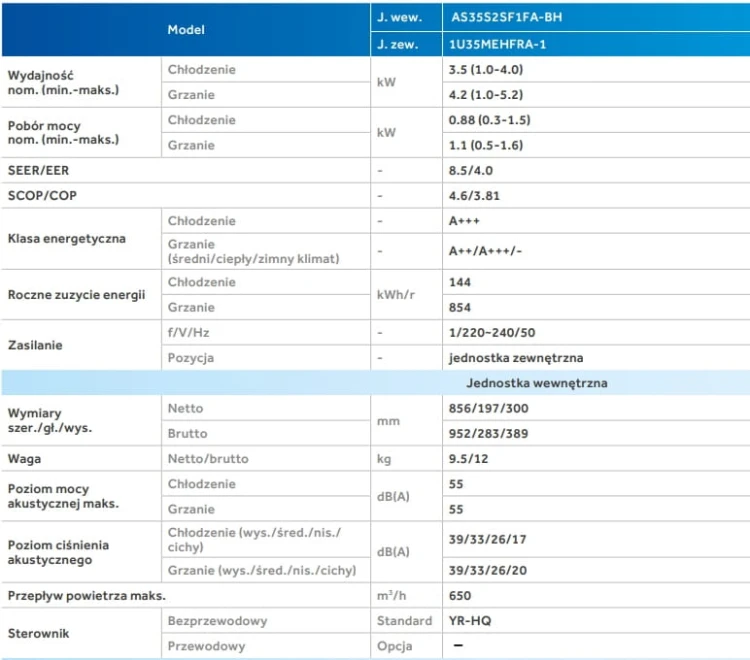Click the value 1/220~240/50
The image size is (750, 660).
coord(492,332)
